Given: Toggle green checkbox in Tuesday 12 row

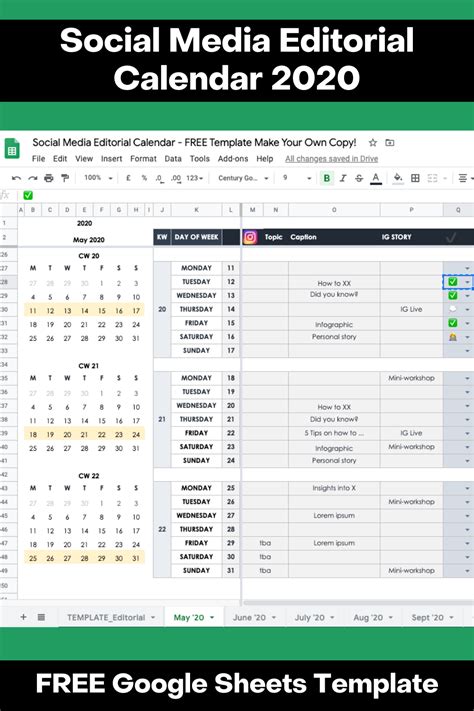Looking at the screenshot, I should coord(453,282).
